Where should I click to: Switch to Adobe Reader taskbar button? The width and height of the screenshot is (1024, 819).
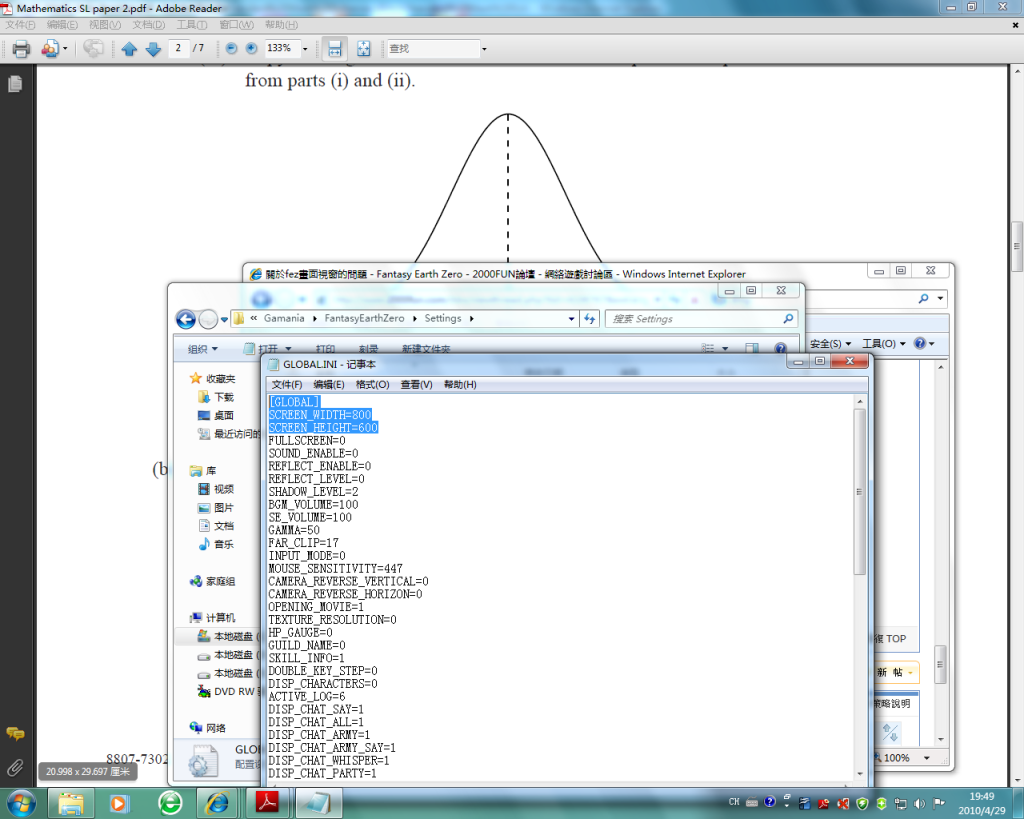pos(266,803)
